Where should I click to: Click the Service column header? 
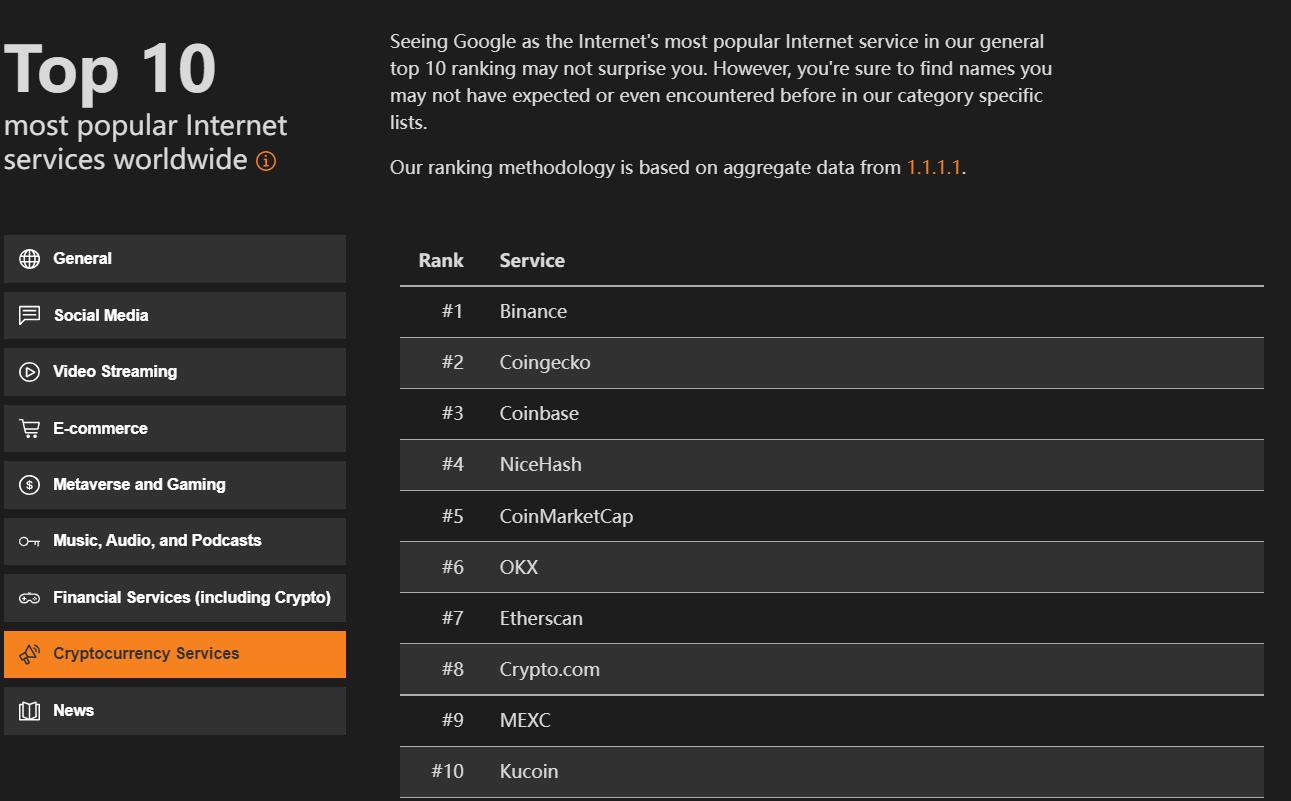pyautogui.click(x=532, y=261)
